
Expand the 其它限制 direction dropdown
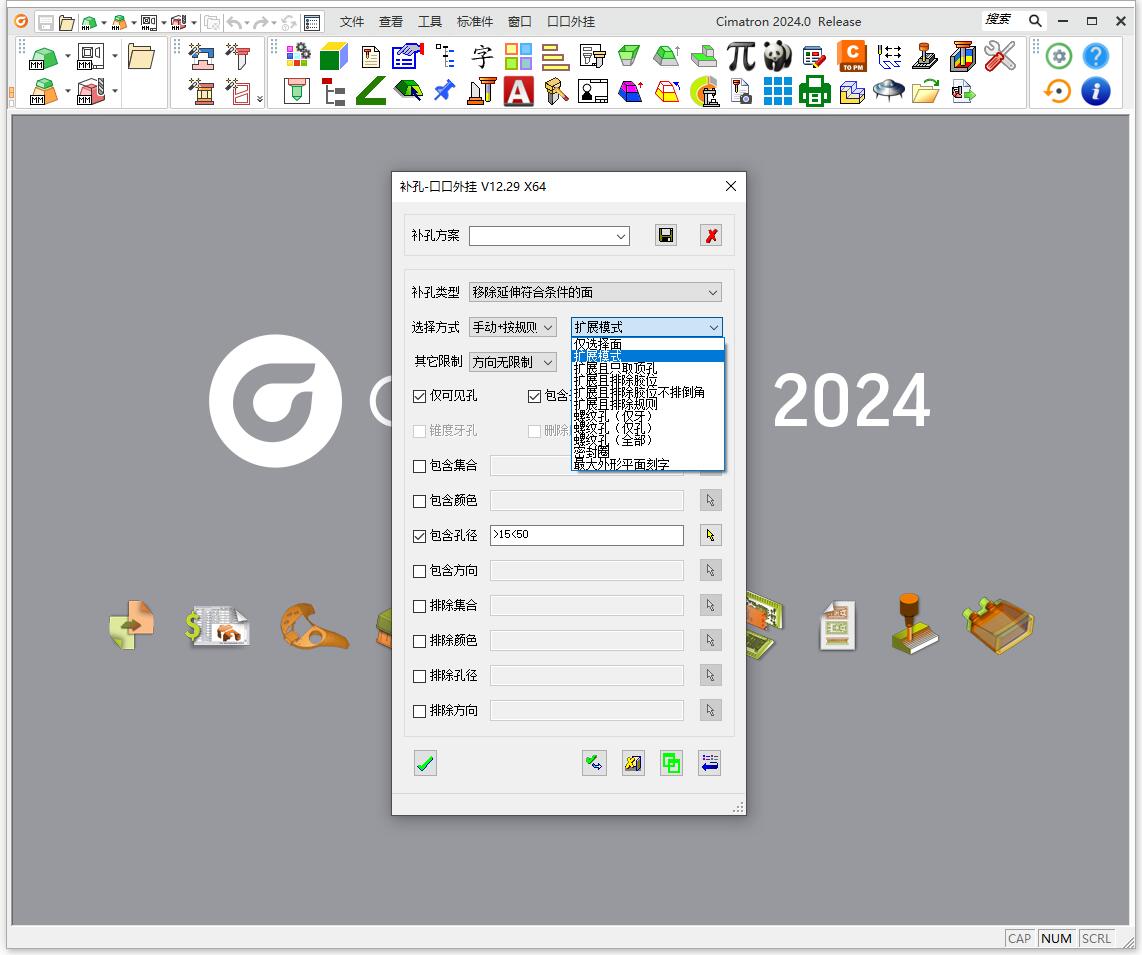tap(513, 362)
